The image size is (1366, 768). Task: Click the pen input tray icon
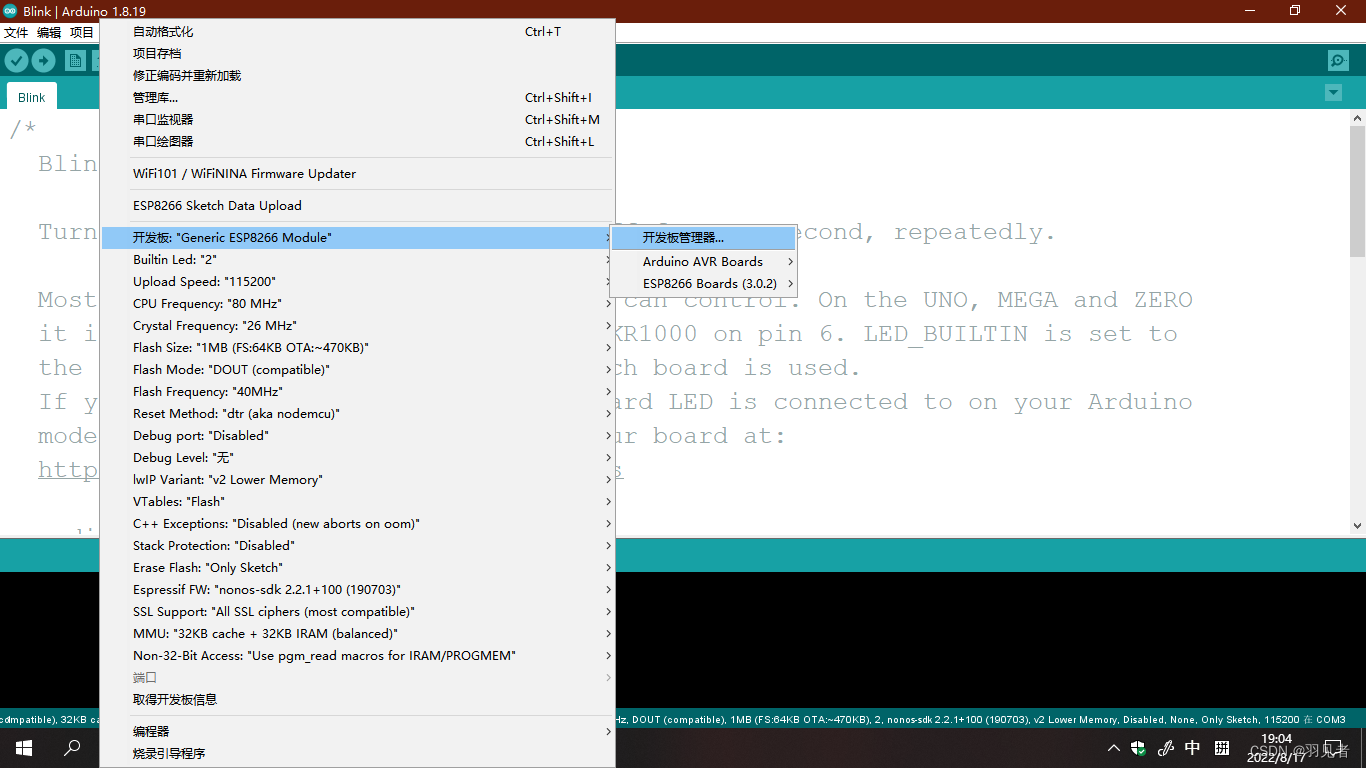click(x=1165, y=748)
